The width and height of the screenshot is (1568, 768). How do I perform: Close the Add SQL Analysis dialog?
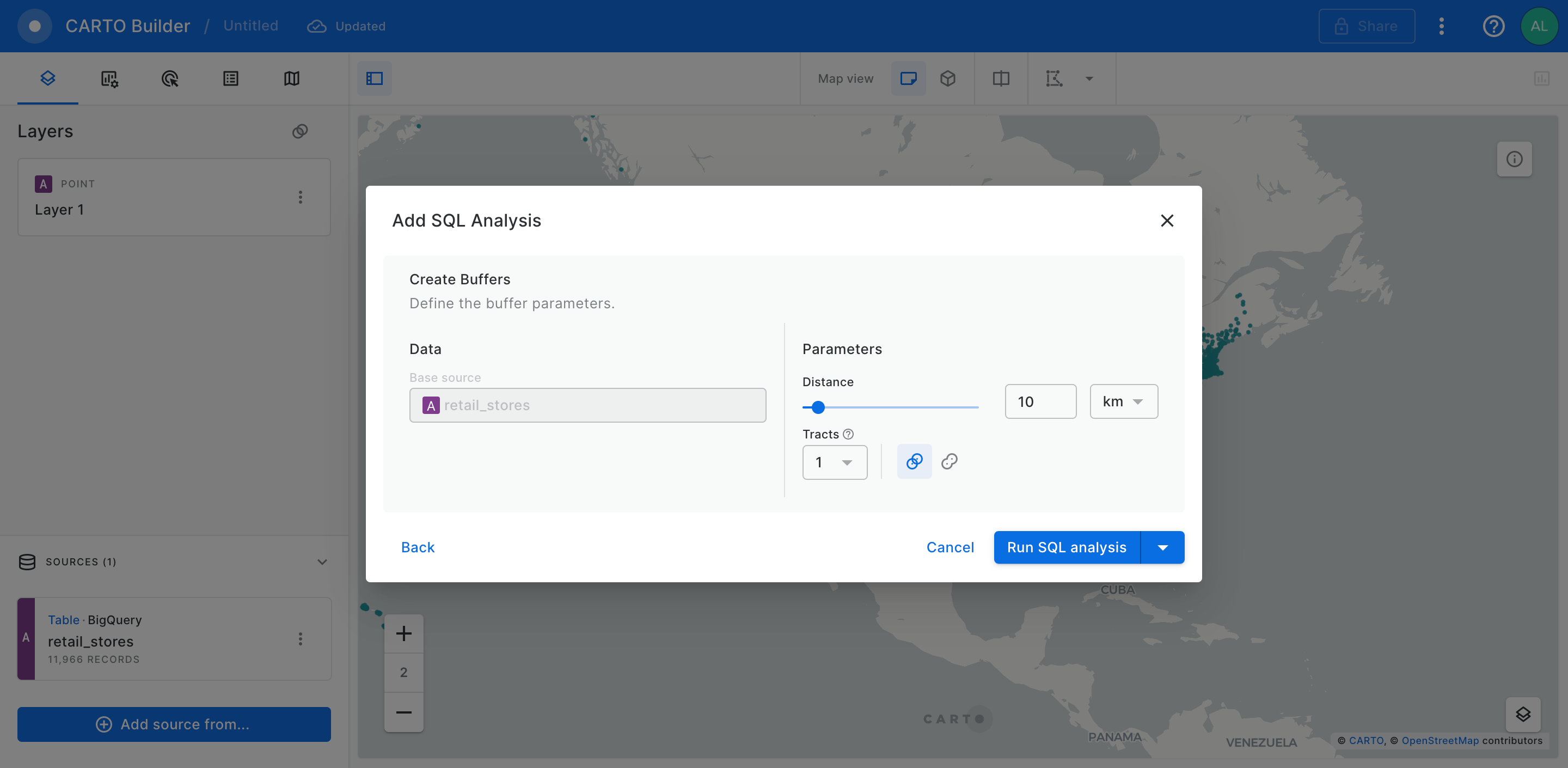[x=1167, y=221]
